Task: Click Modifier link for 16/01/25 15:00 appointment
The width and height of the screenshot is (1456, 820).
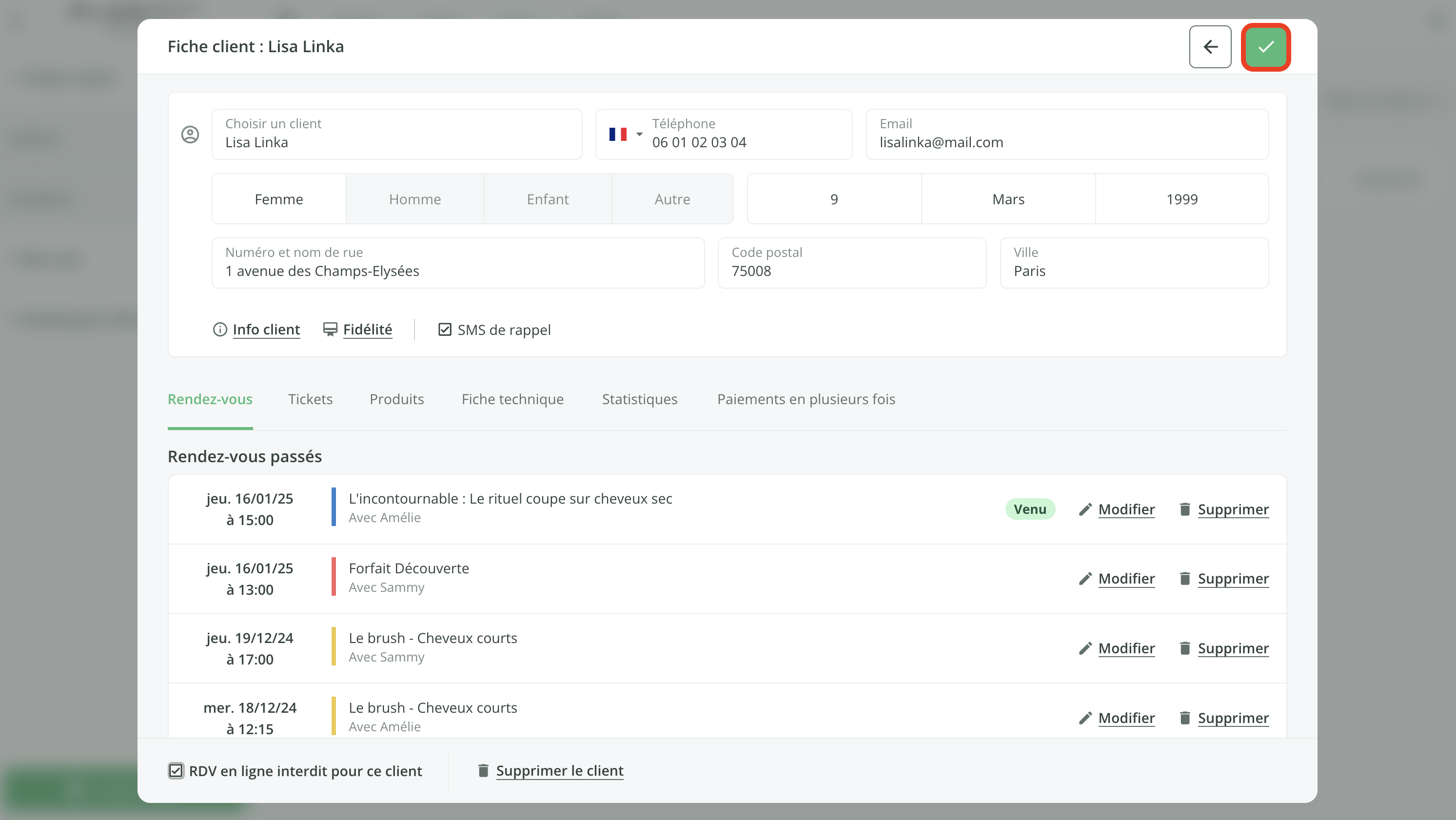Action: pos(1126,509)
